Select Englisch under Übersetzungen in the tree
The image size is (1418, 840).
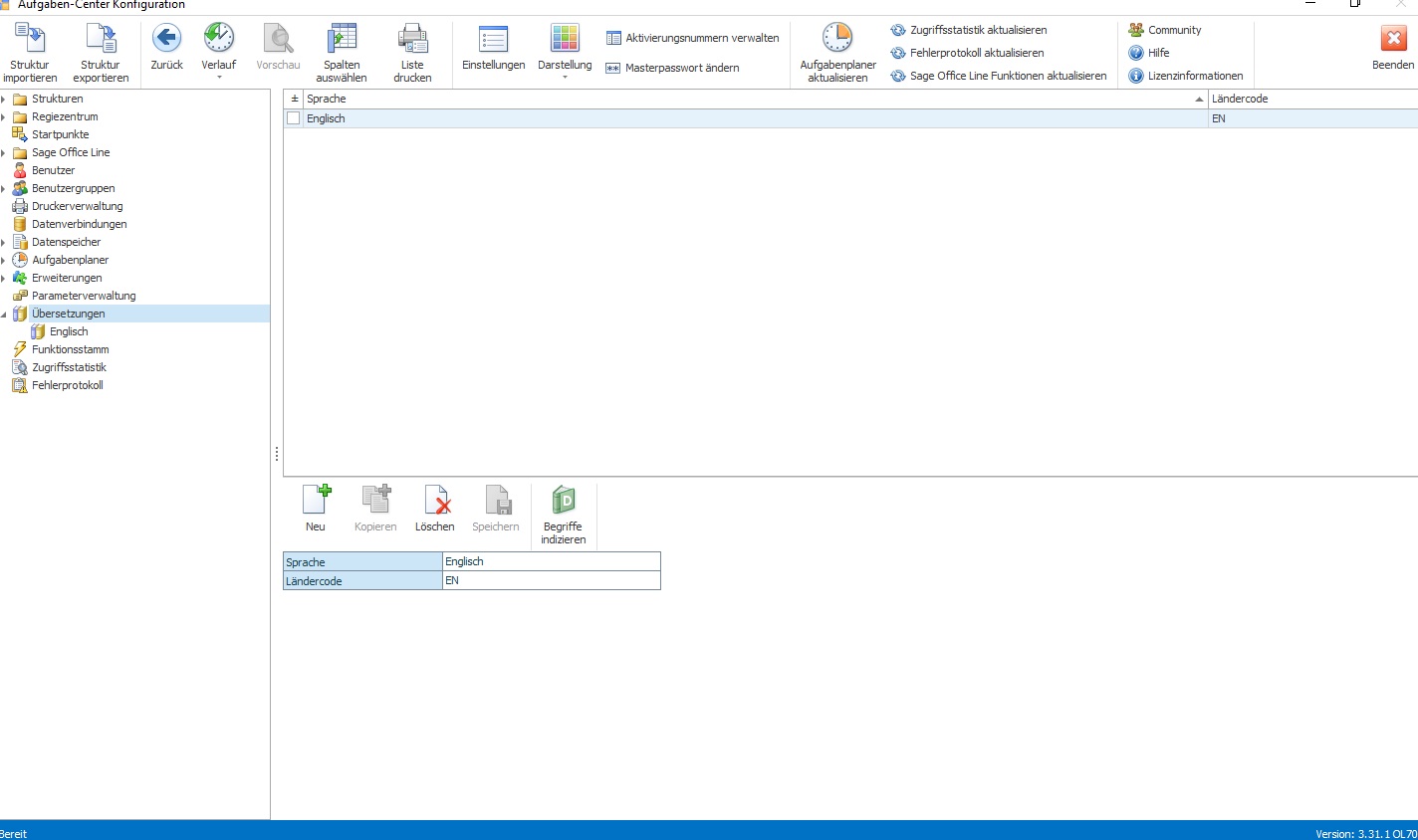point(69,331)
